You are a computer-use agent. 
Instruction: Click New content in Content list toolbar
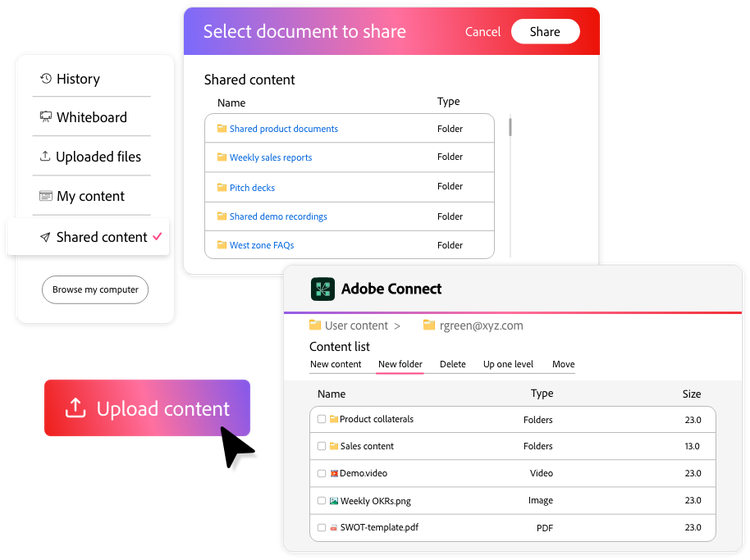click(x=336, y=364)
